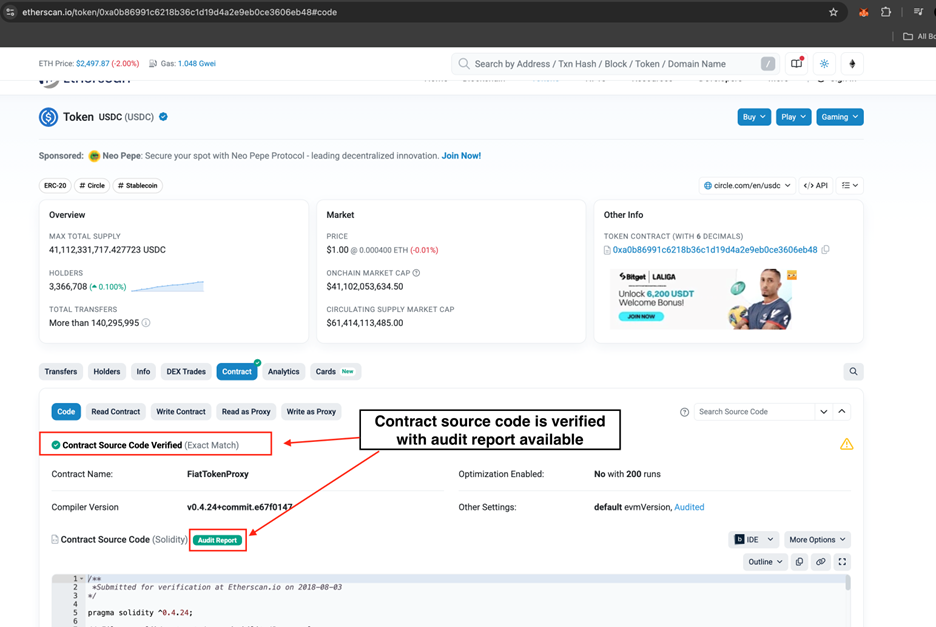Open the Read as Proxy sub-tab
Image resolution: width=936 pixels, height=627 pixels.
246,411
